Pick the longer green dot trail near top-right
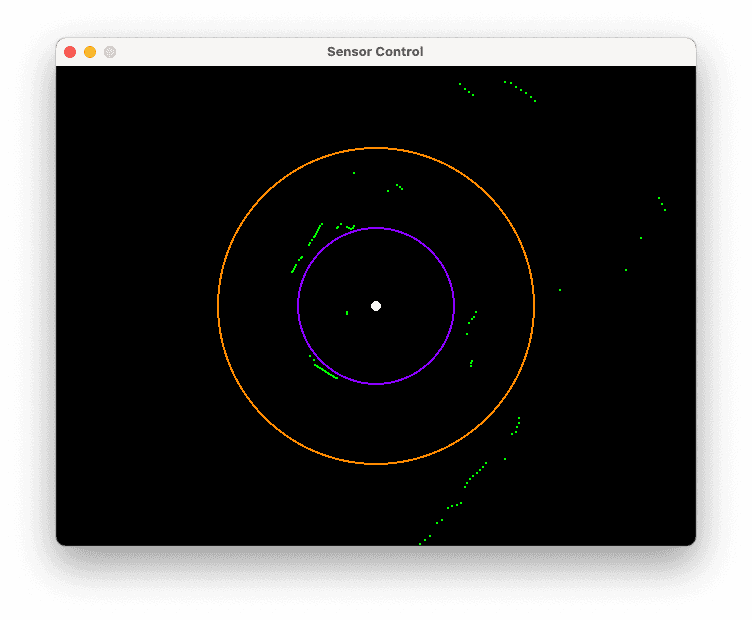The width and height of the screenshot is (752, 620). pos(520,91)
